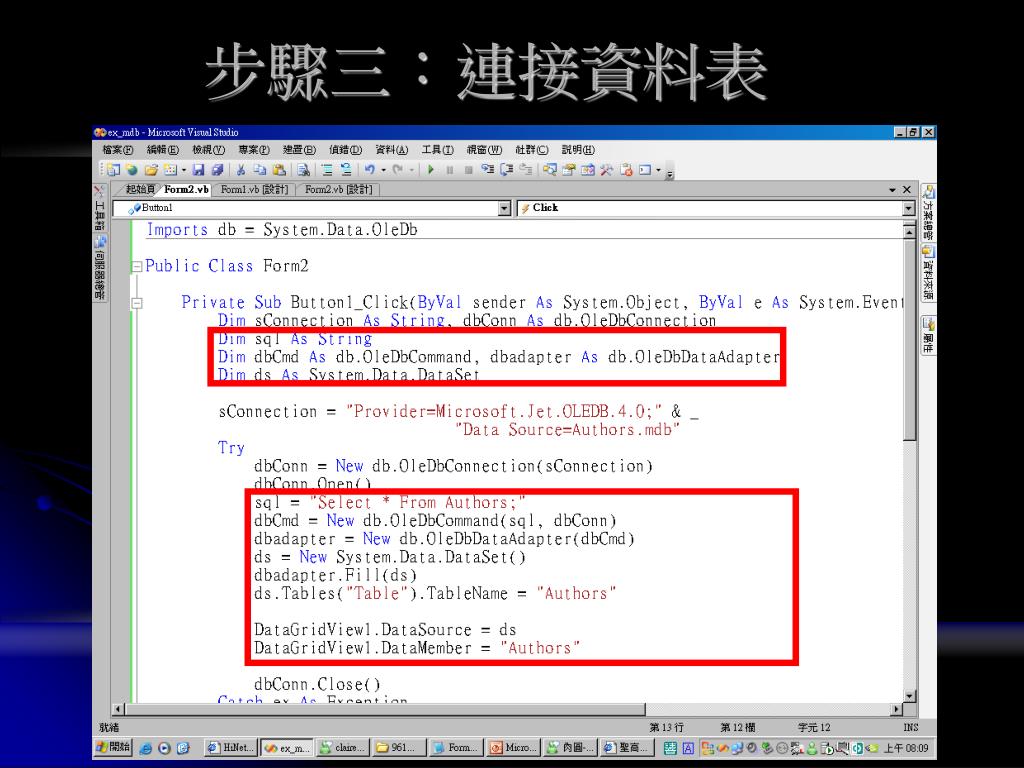Open the 工具箱 Toolbox side tab

[99, 208]
